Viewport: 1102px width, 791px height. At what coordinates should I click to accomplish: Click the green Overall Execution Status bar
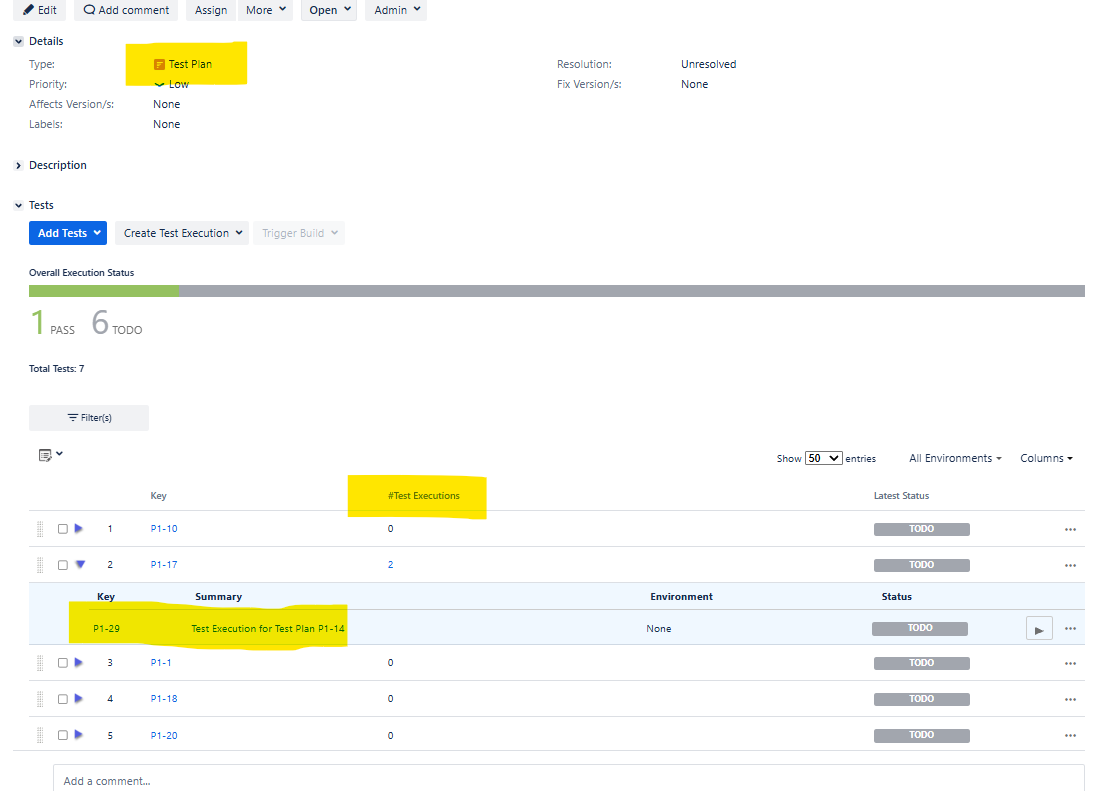pyautogui.click(x=103, y=291)
